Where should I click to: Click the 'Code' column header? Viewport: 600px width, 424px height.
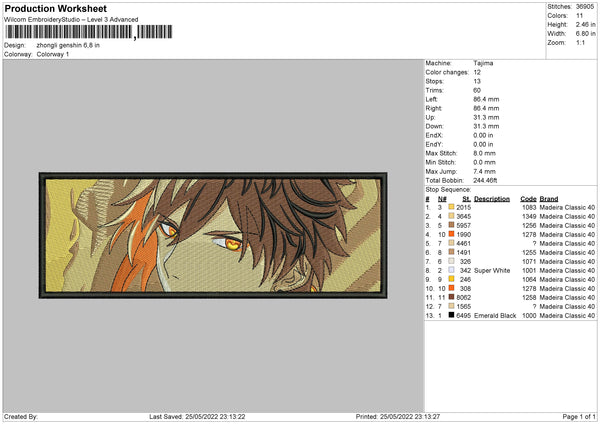tap(528, 199)
